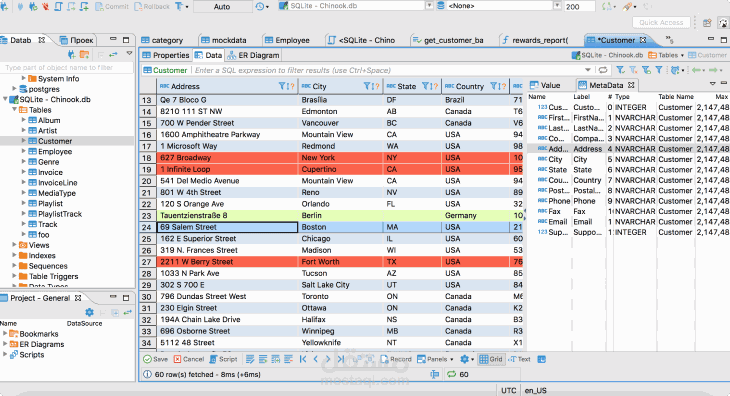
Task: Click the Country column filter funnel
Action: click(494, 86)
